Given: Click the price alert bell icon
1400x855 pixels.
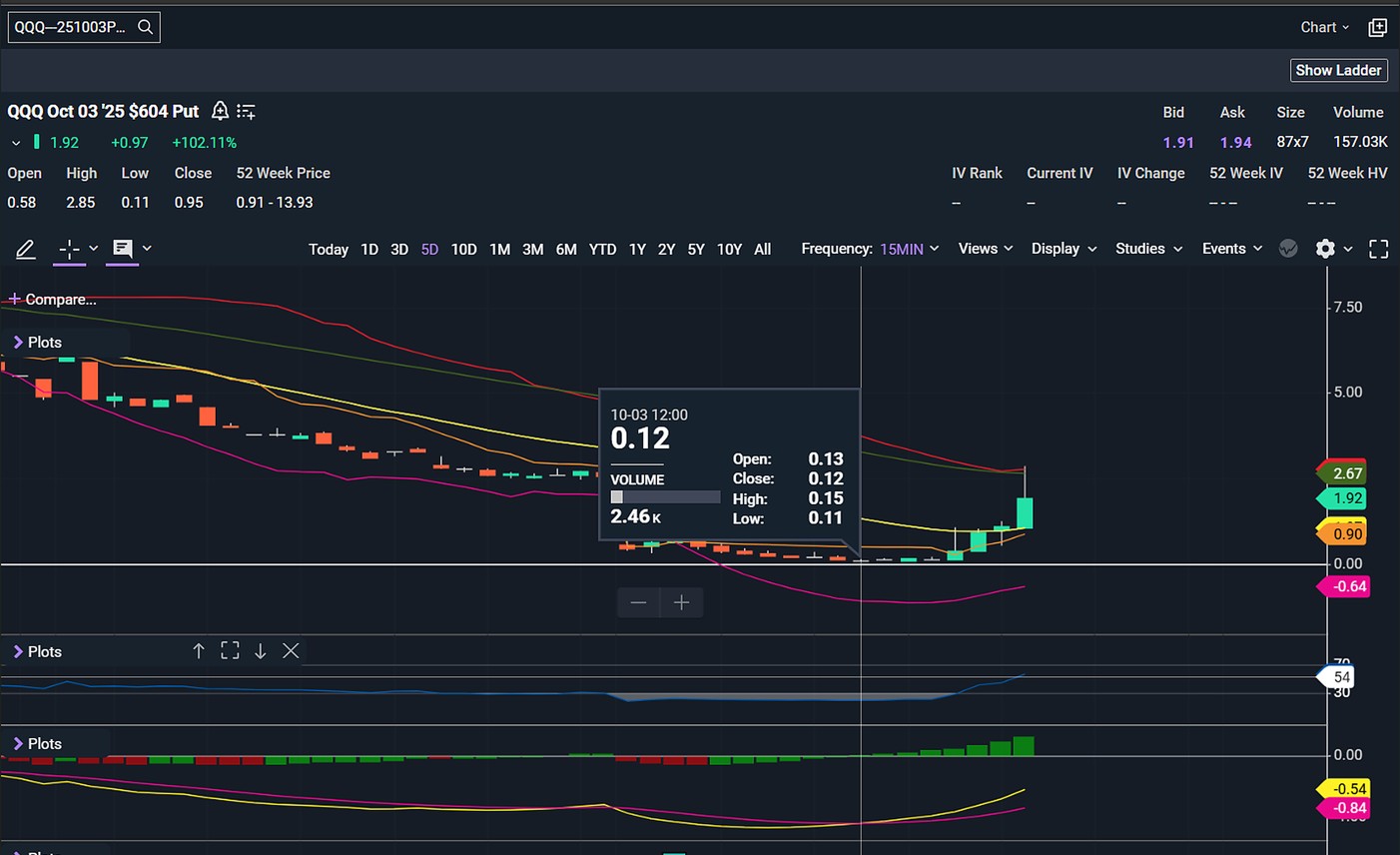Looking at the screenshot, I should click(220, 111).
